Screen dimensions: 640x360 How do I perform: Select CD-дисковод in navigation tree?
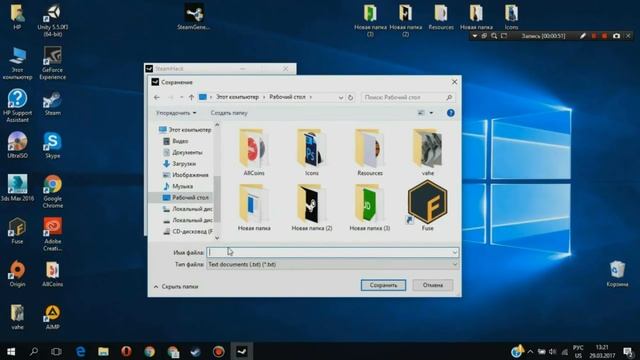188,231
